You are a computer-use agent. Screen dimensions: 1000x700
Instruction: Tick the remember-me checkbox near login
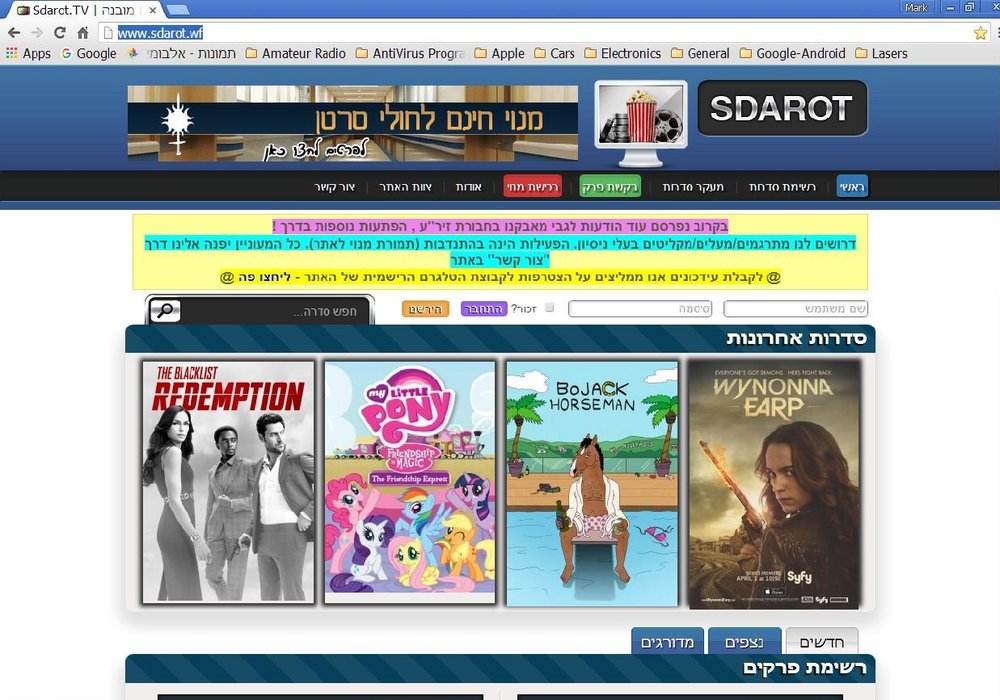click(550, 308)
